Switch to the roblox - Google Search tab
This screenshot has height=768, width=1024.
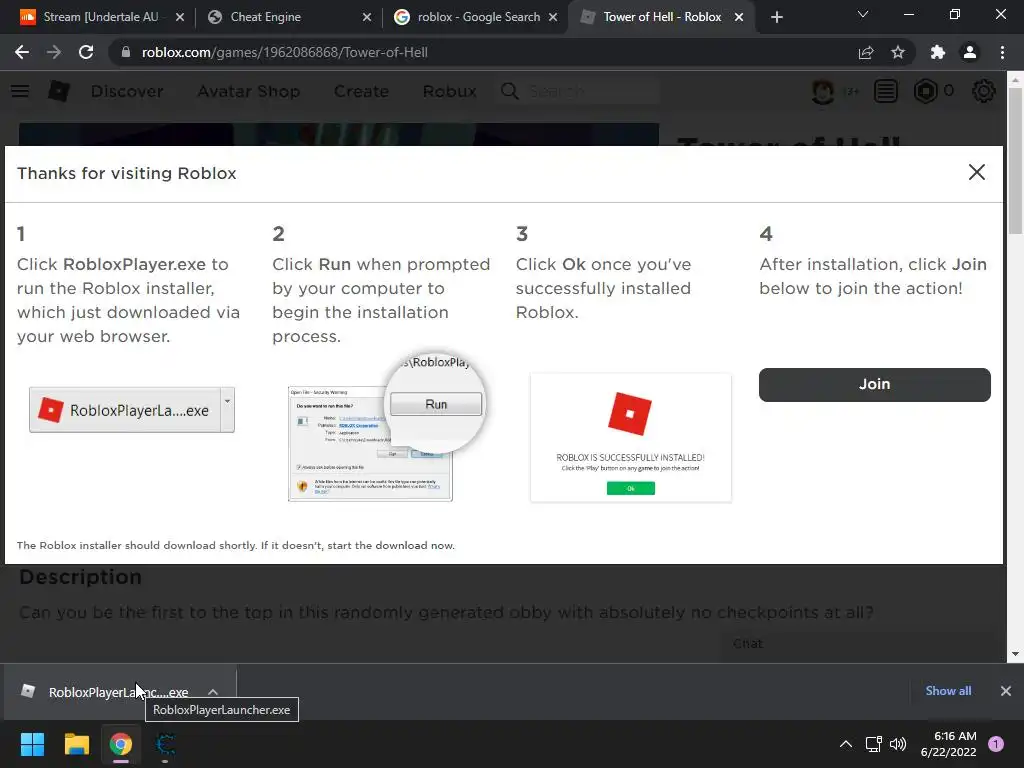tap(479, 17)
